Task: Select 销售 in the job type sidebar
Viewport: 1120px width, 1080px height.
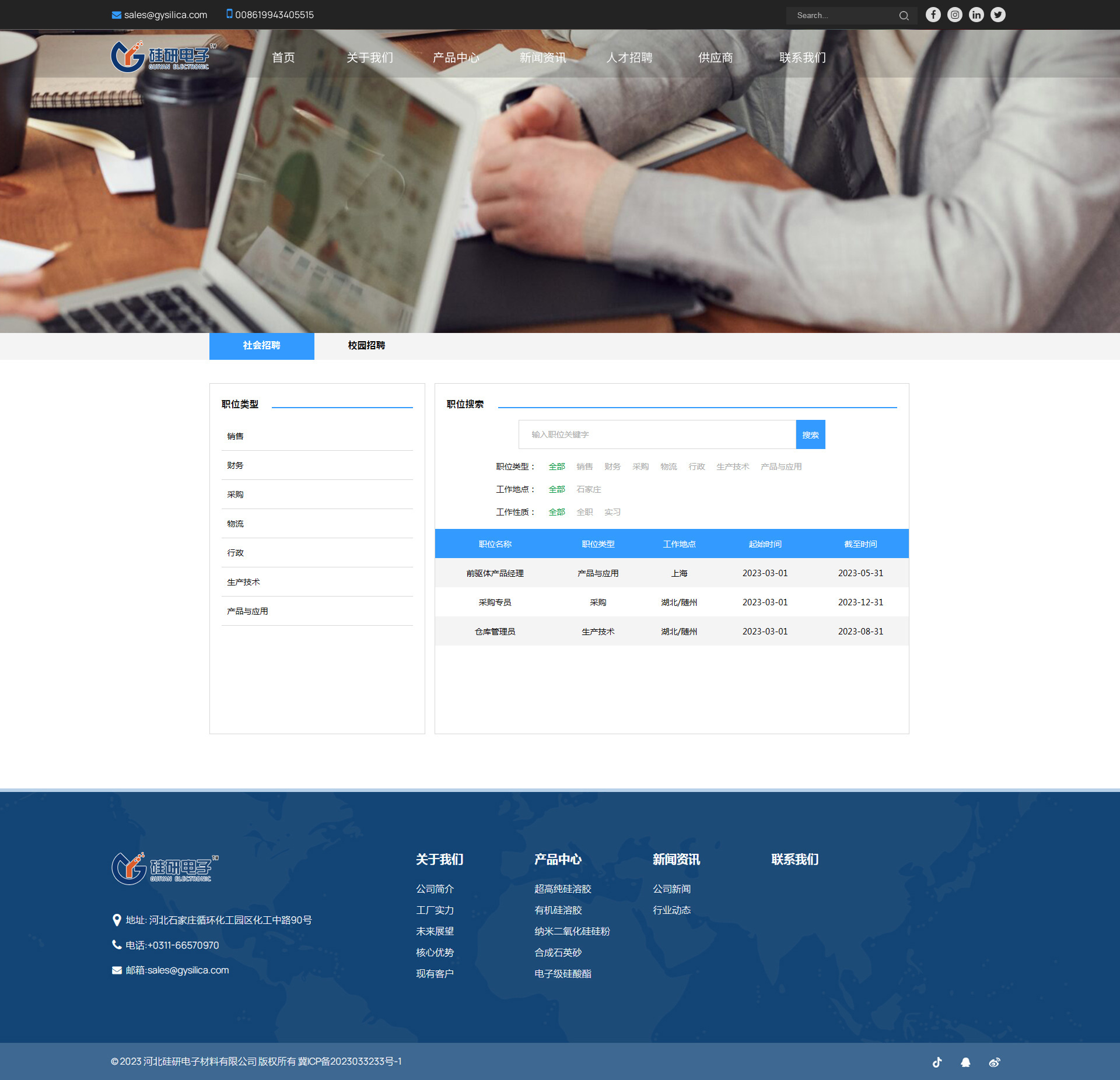Action: (317, 436)
